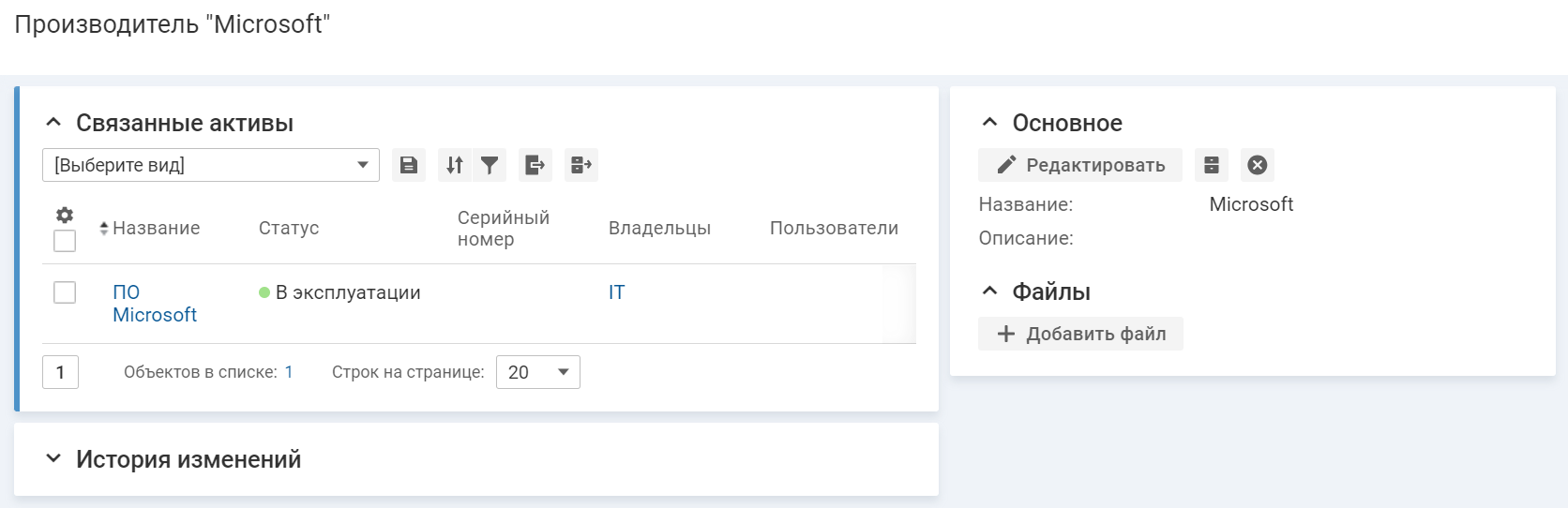Click the Добавить файл button
This screenshot has width=1568, height=508.
click(1080, 334)
